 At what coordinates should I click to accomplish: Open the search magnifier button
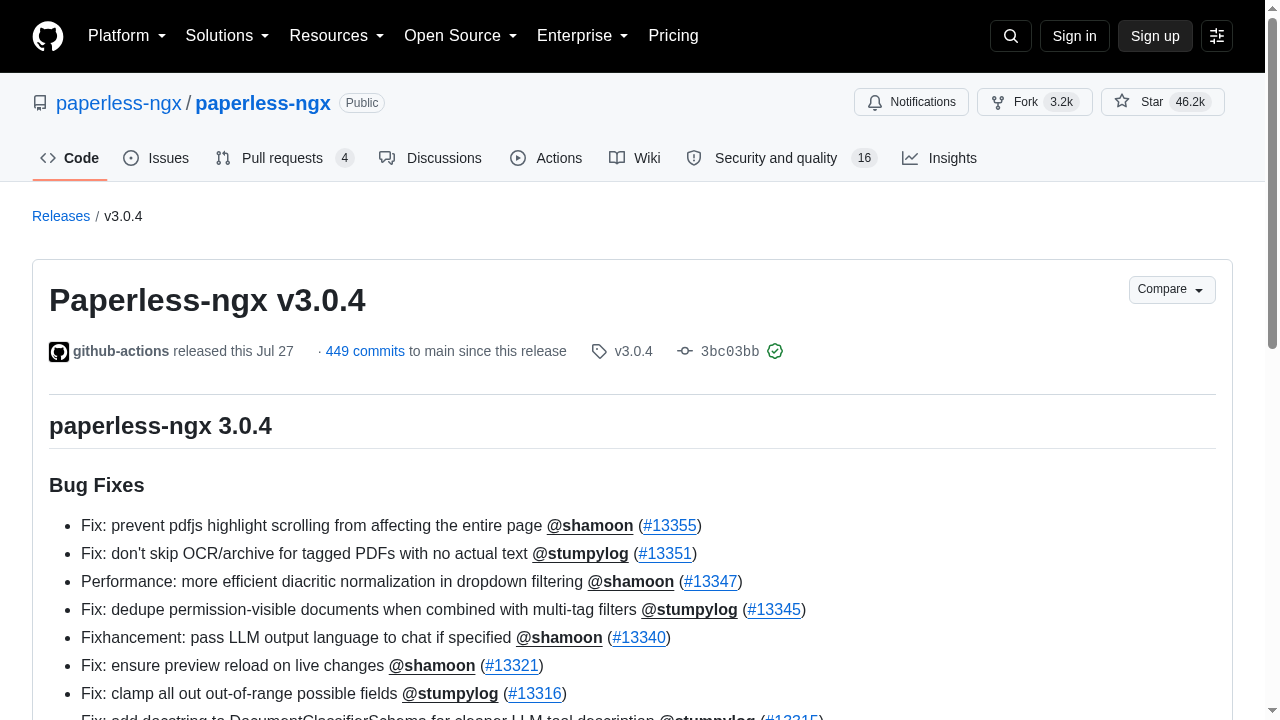click(1010, 36)
